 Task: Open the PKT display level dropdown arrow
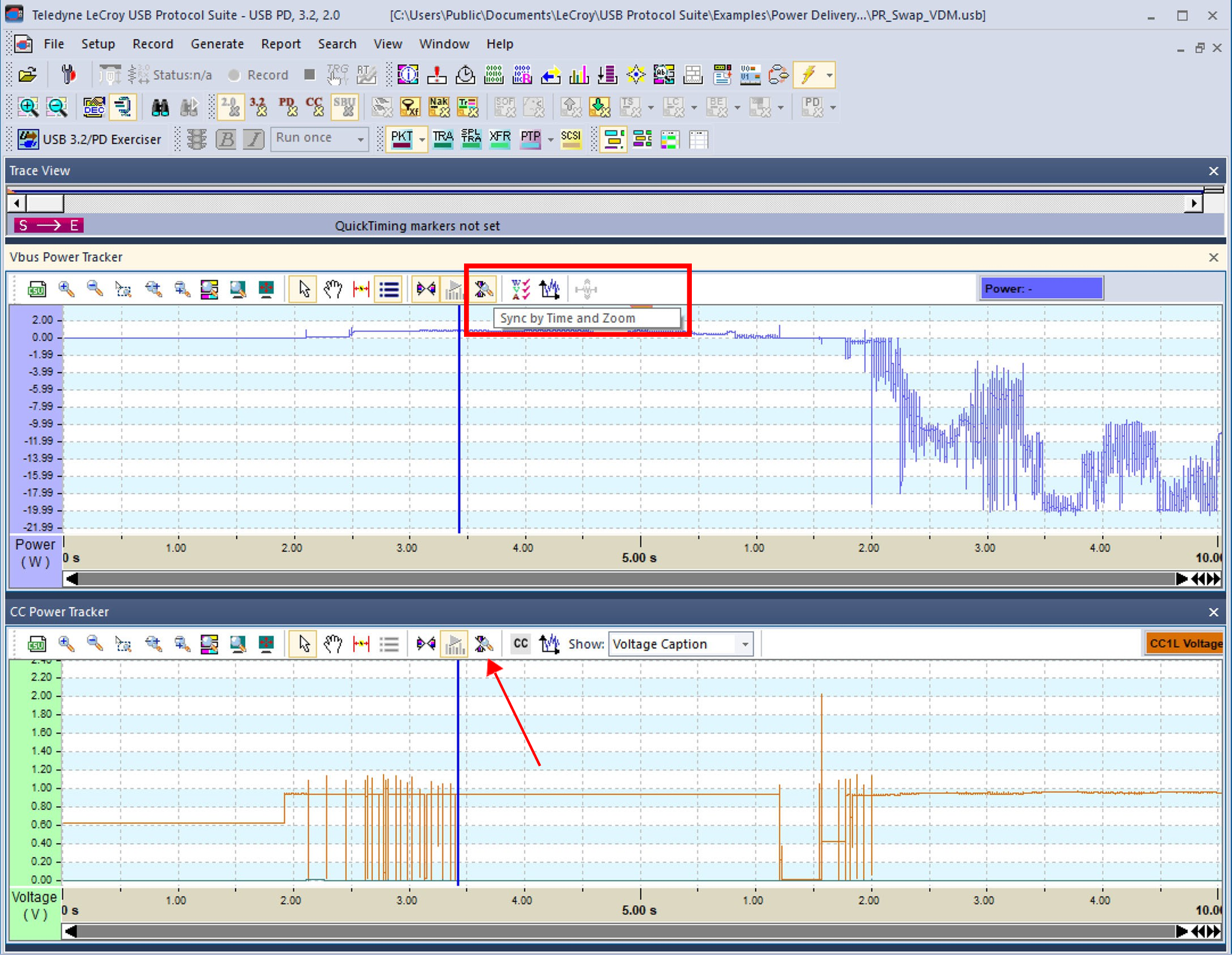(422, 139)
